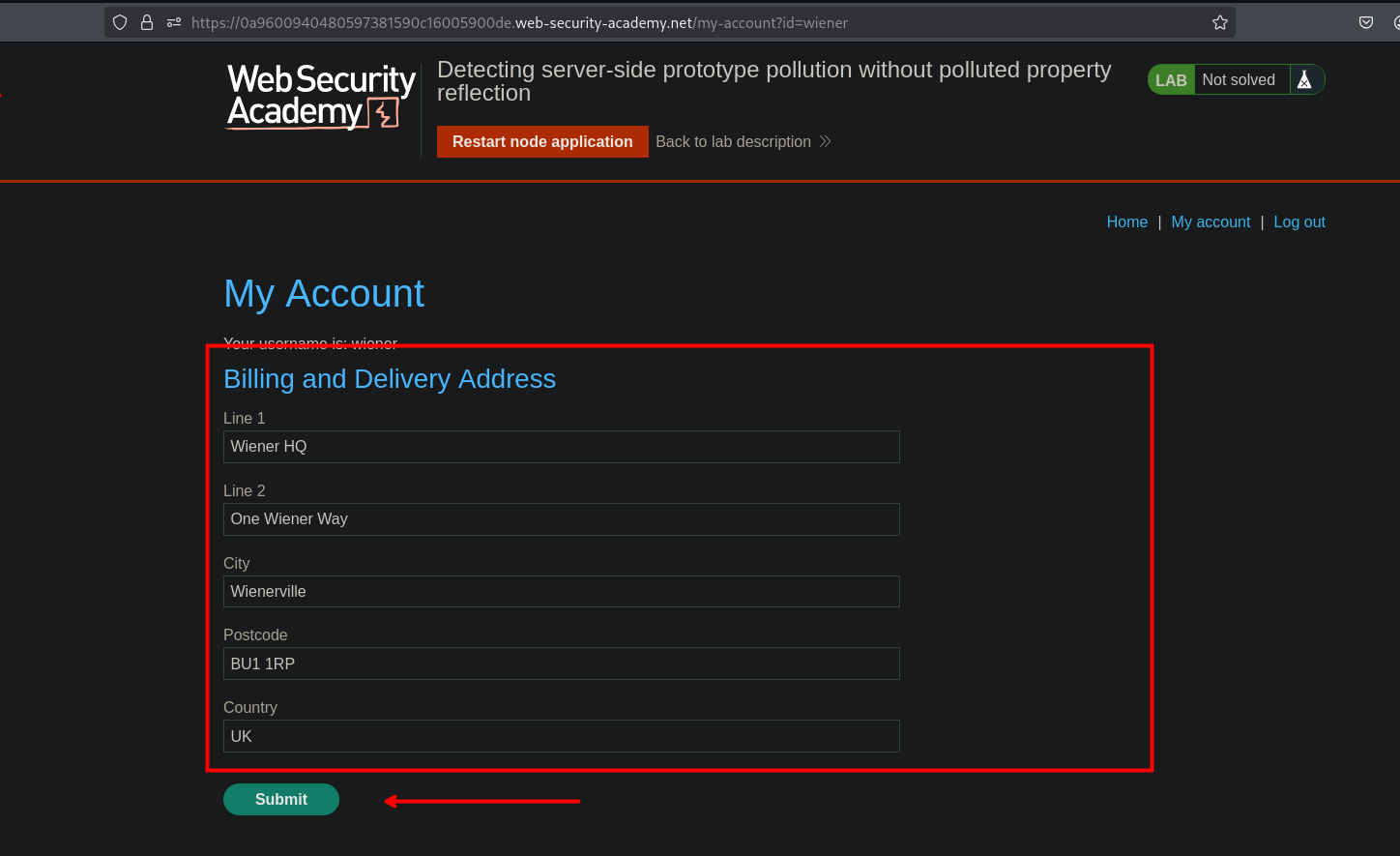Image resolution: width=1400 pixels, height=856 pixels.
Task: Click the lab flask icon beside Not solved
Action: [x=1304, y=80]
